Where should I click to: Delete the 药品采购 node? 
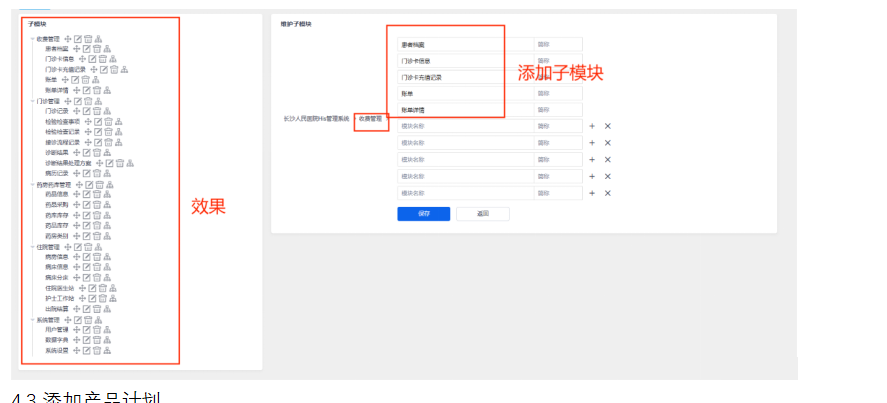tap(97, 204)
